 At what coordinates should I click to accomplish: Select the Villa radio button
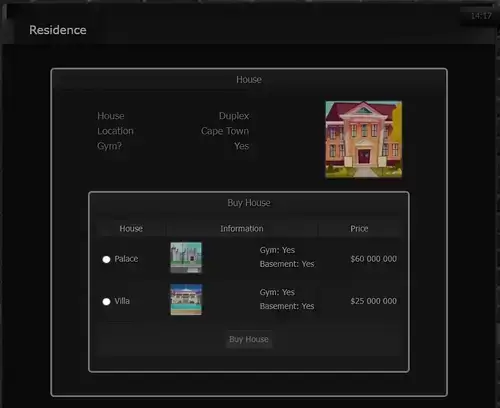pos(106,302)
